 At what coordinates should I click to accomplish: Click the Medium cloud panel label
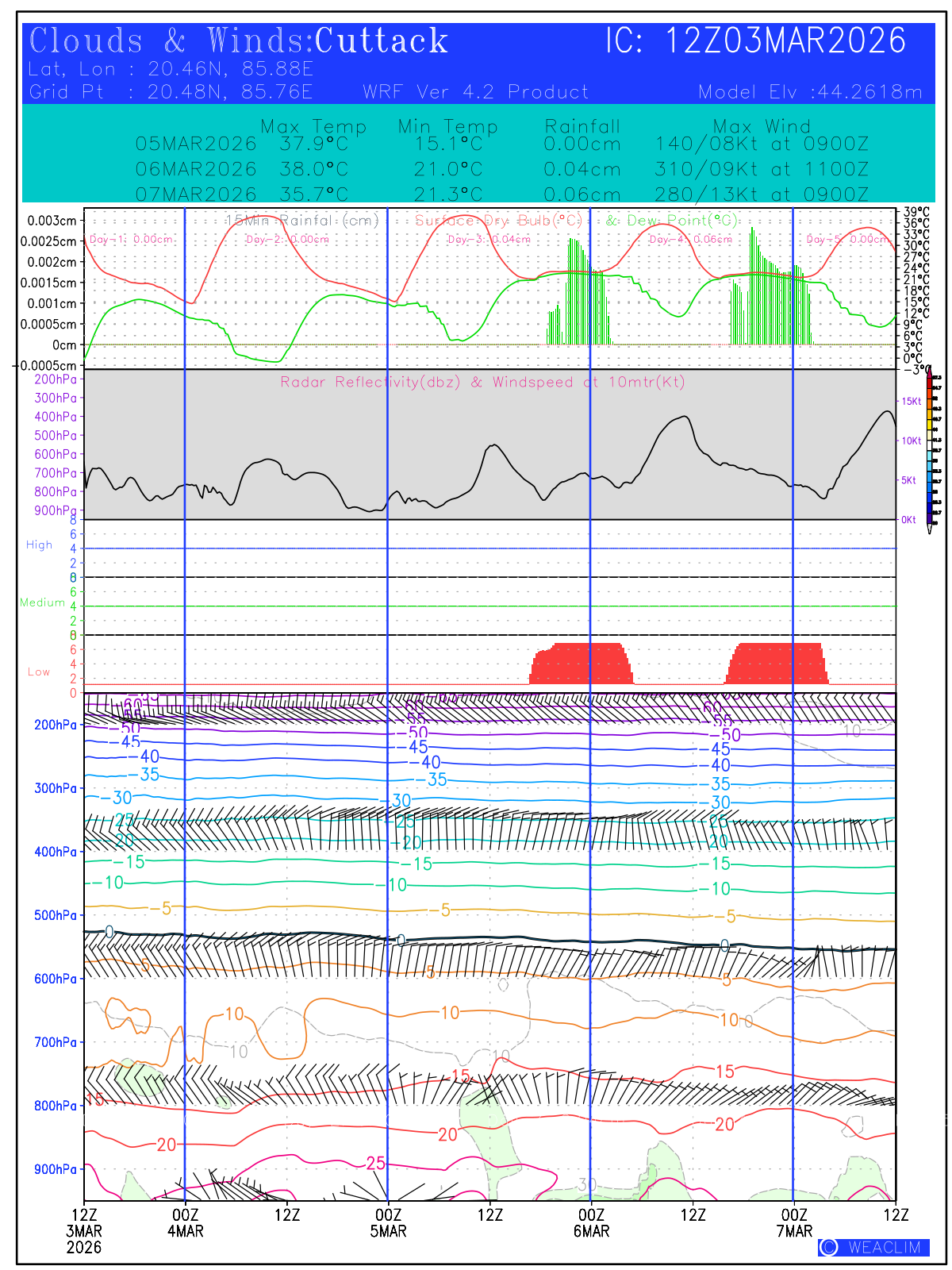[x=42, y=602]
